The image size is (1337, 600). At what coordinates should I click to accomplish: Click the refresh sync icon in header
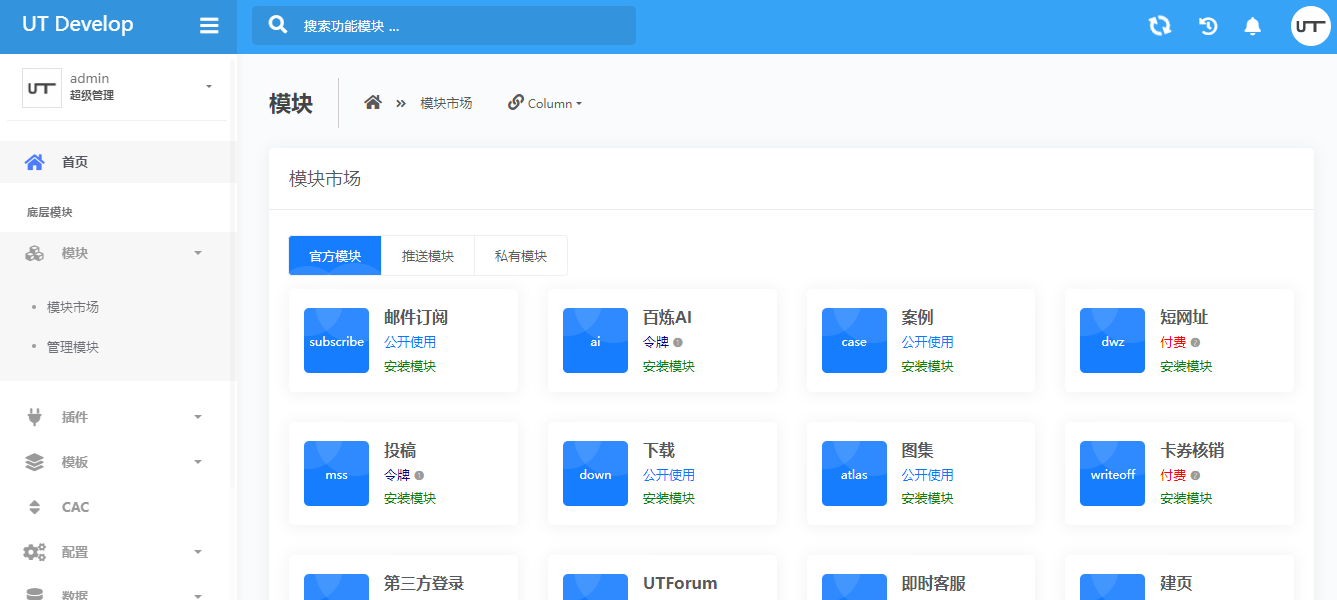(1160, 26)
